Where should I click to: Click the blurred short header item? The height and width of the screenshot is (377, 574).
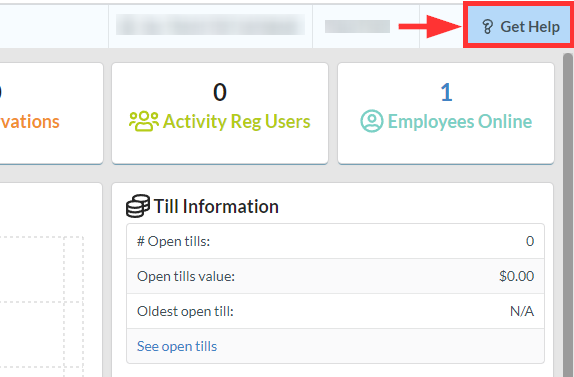[x=357, y=26]
